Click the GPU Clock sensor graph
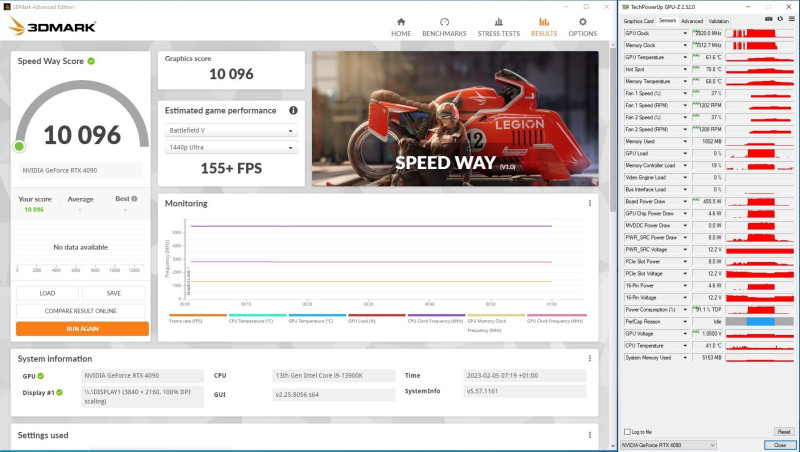The image size is (800, 452). pyautogui.click(x=760, y=33)
